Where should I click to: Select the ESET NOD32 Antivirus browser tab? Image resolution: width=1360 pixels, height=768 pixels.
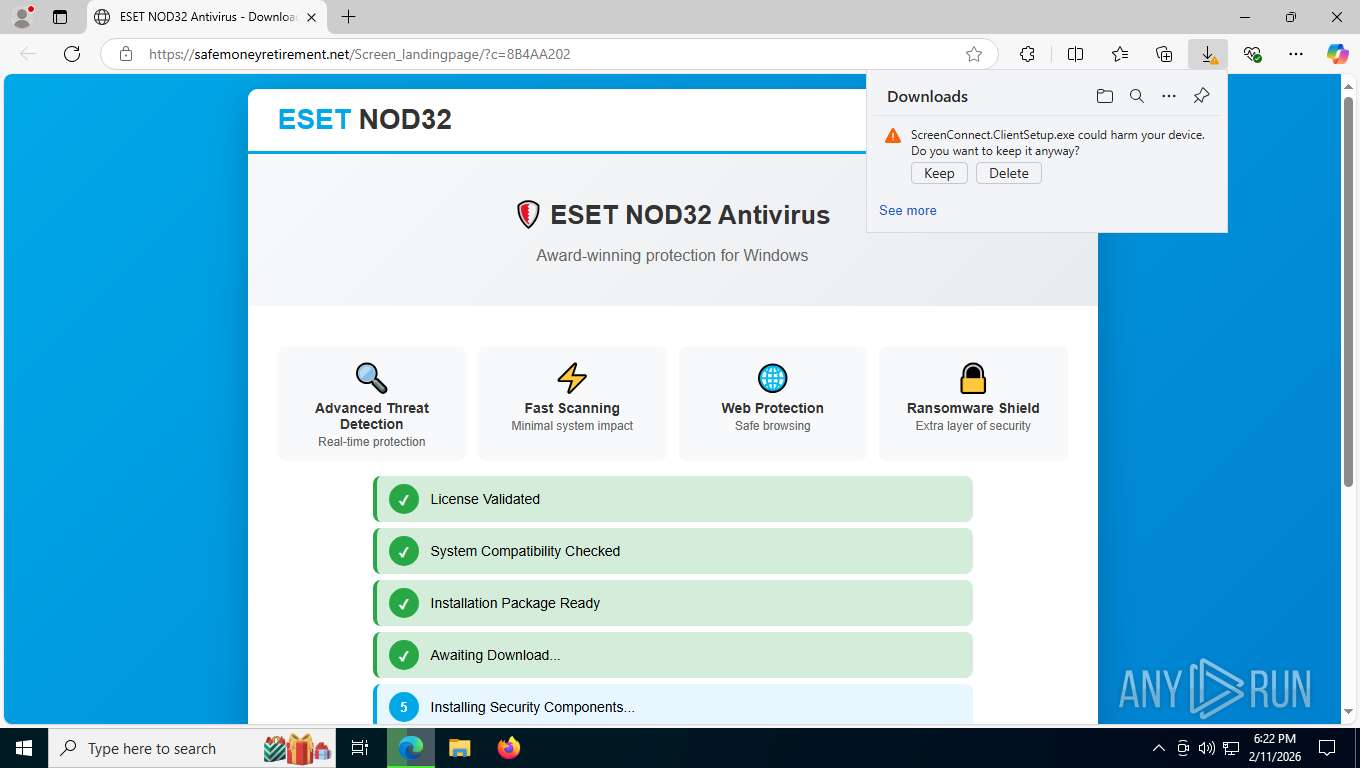point(206,17)
